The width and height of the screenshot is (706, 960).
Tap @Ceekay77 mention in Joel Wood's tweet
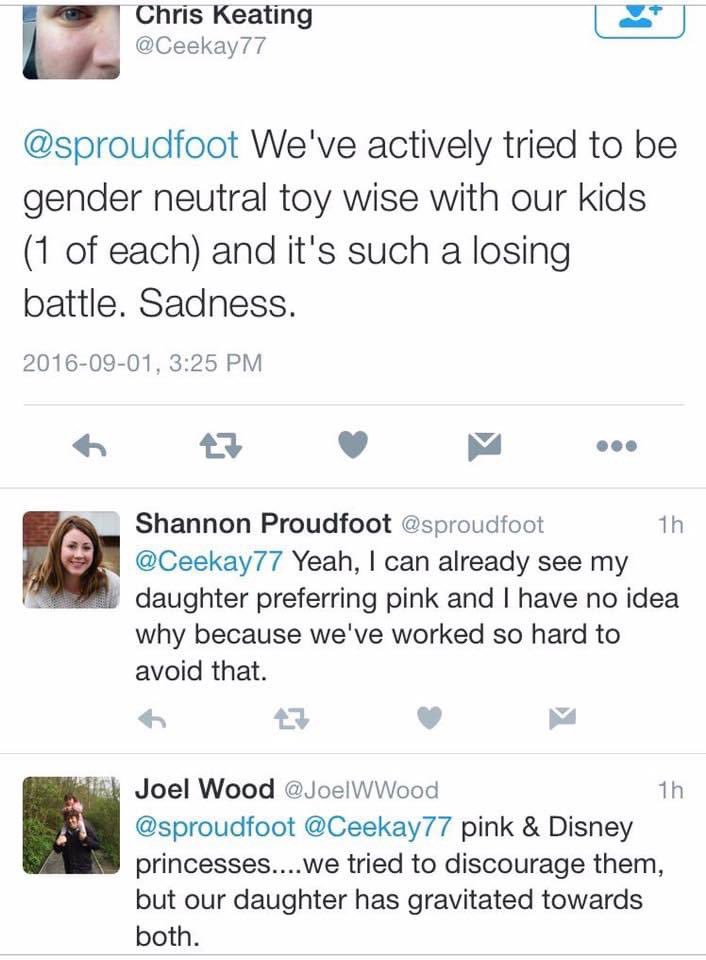379,827
